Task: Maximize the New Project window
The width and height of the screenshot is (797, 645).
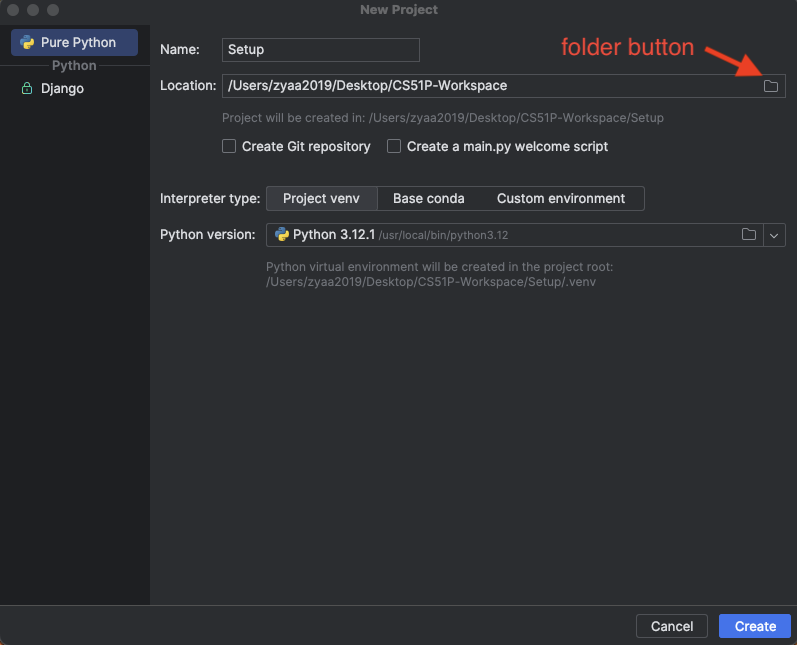Action: (51, 10)
